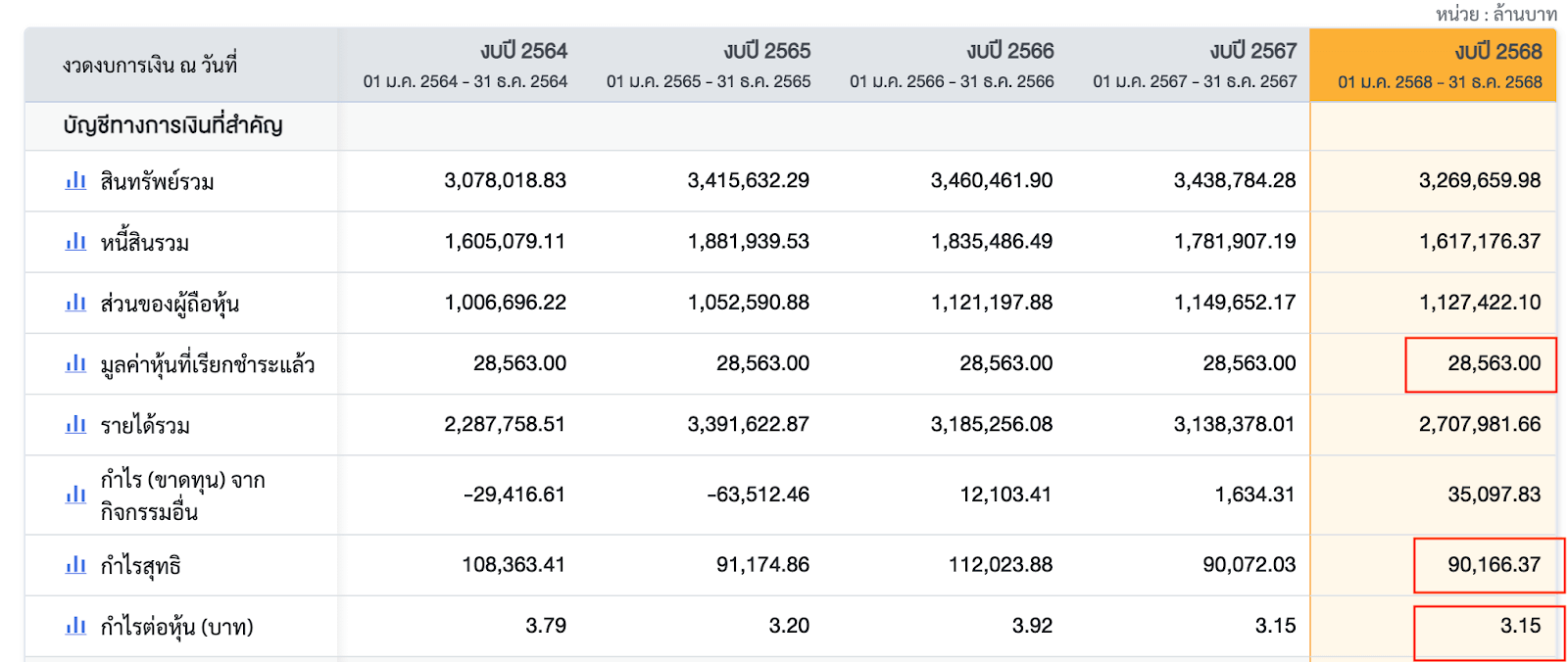1568x662 pixels.
Task: Select the 2566 earnings per share value 3.92
Action: 1032,626
